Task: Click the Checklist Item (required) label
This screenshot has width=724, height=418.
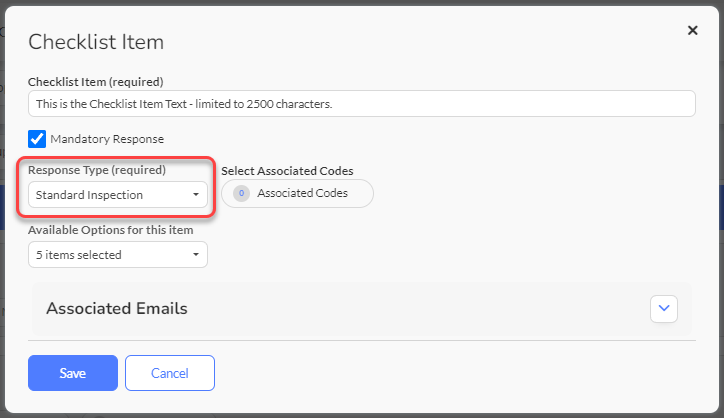Action: pyautogui.click(x=96, y=82)
